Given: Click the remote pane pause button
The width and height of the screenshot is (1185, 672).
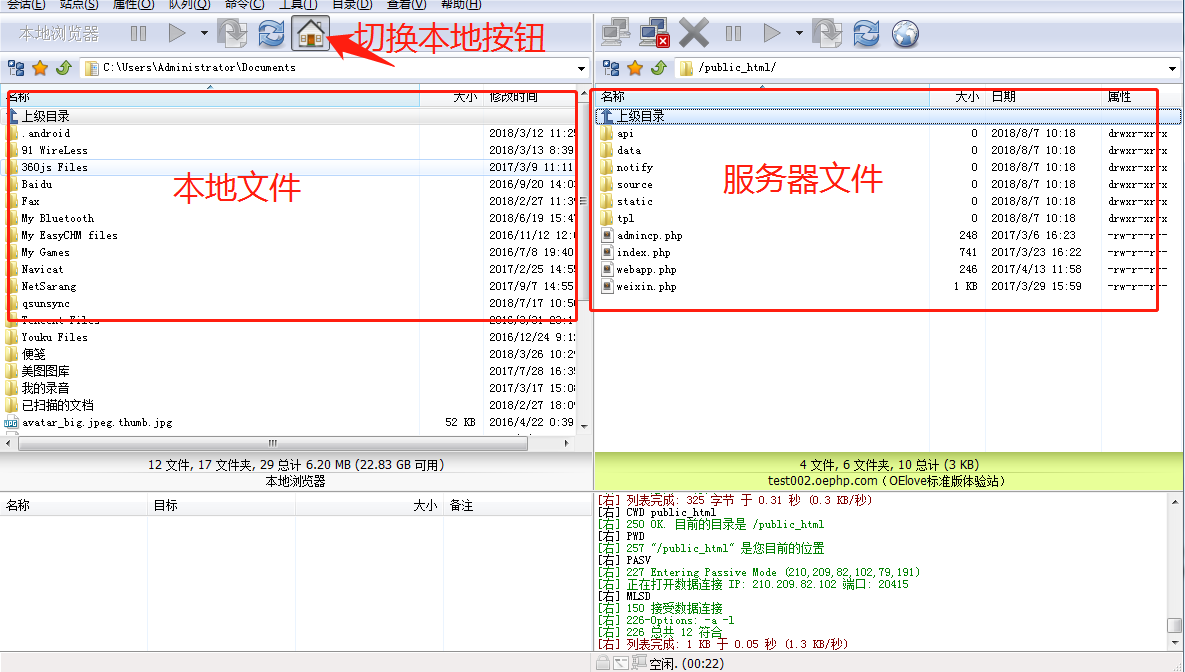Looking at the screenshot, I should [x=733, y=33].
